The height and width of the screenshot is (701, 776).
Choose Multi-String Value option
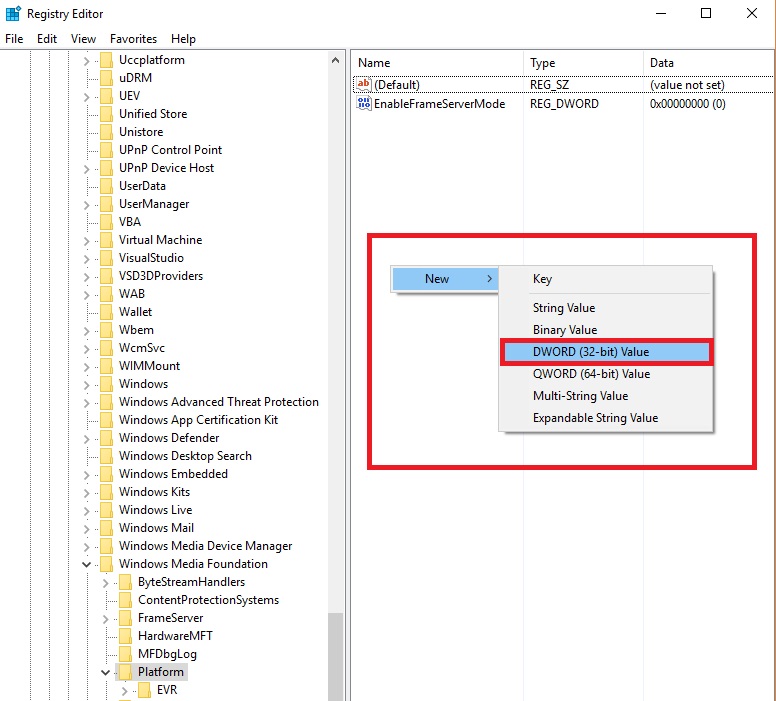[606, 396]
